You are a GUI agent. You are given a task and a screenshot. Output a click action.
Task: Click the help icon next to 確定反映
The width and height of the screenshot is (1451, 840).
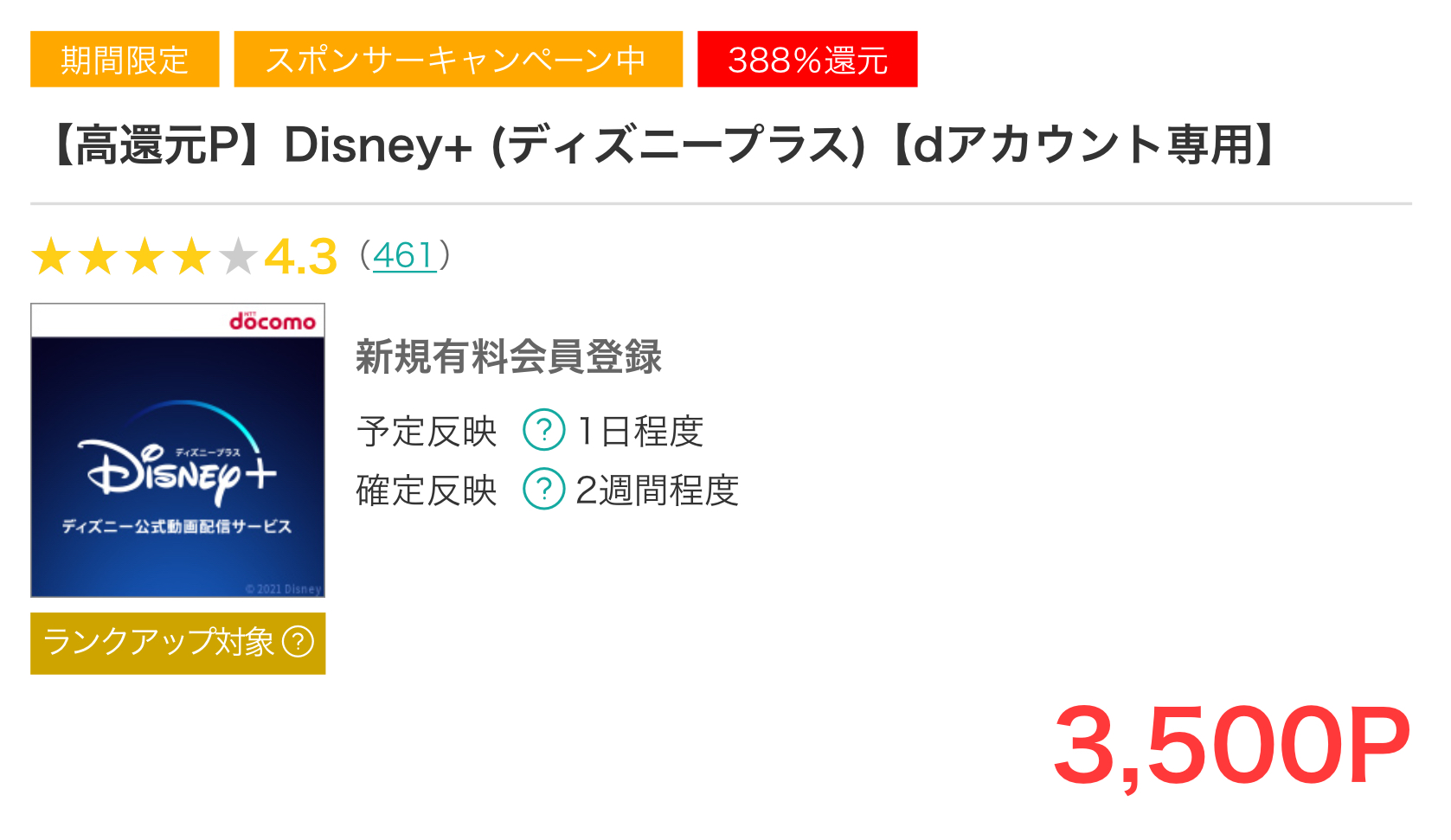[x=544, y=489]
